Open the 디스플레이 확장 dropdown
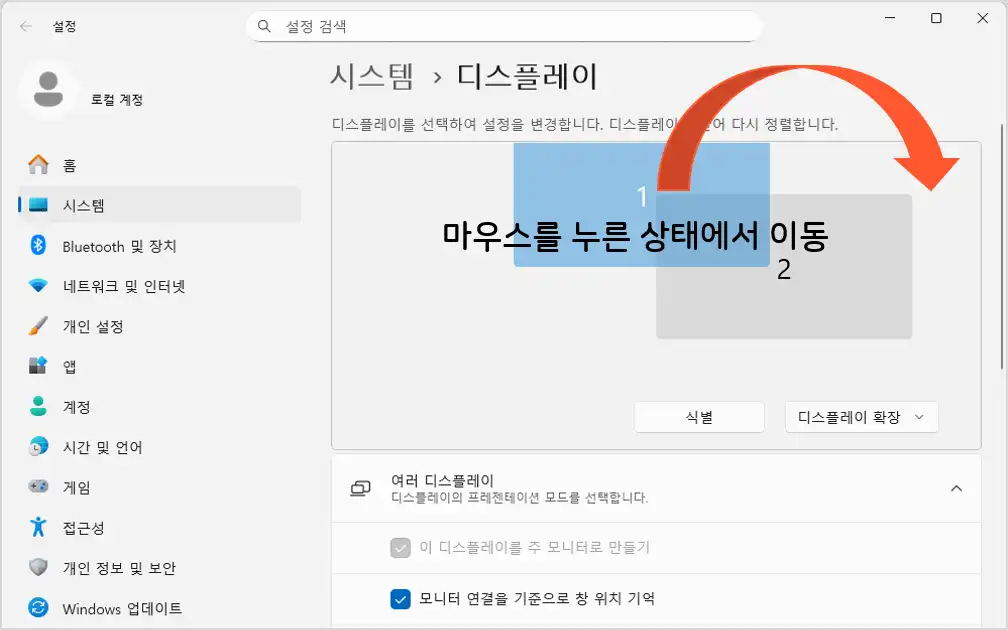The image size is (1008, 630). 861,417
